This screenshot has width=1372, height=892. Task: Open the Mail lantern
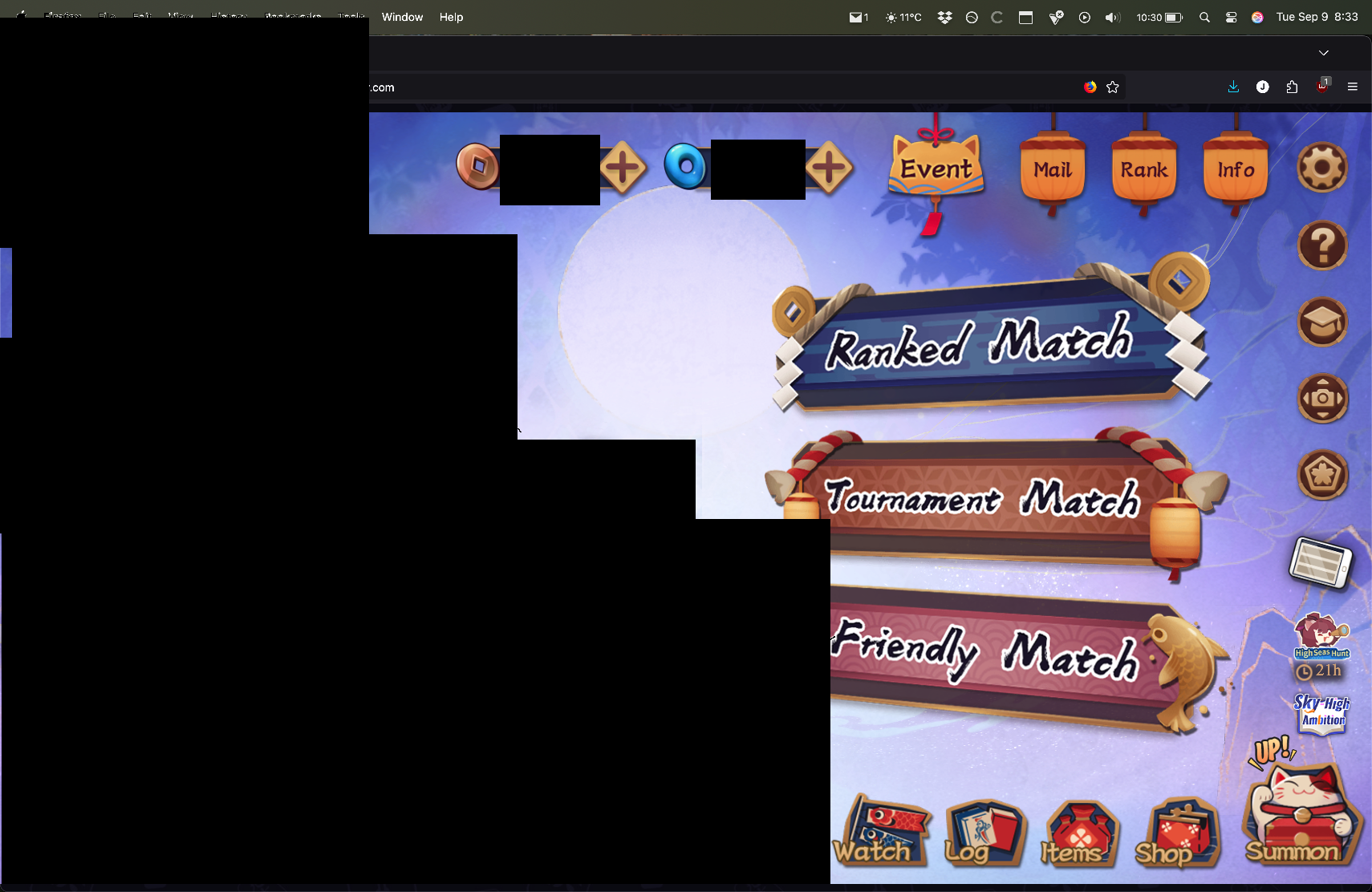pos(1053,170)
